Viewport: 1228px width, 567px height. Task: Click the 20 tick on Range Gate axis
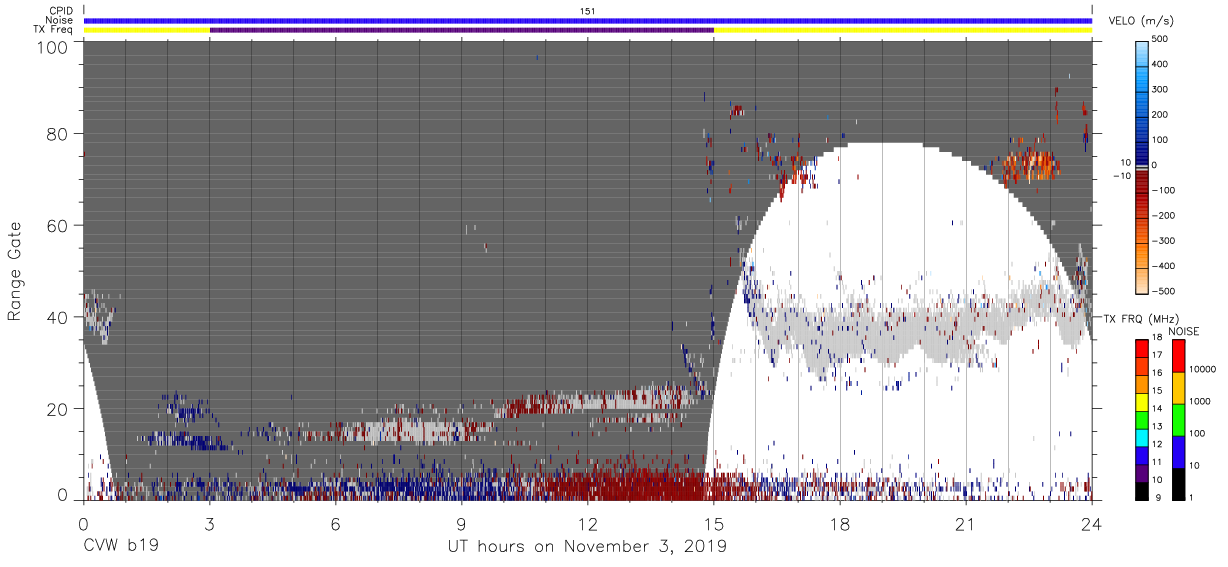coord(57,408)
